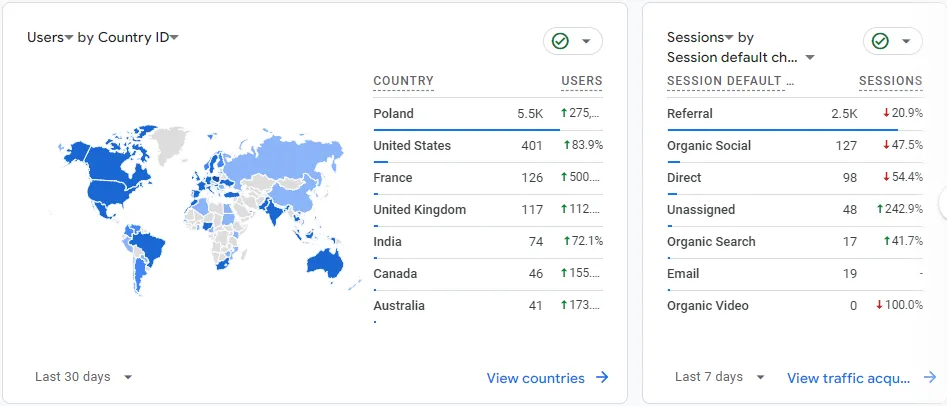Screen dimensions: 947x406
Task: Select the Organic Search channel row
Action: click(x=795, y=242)
